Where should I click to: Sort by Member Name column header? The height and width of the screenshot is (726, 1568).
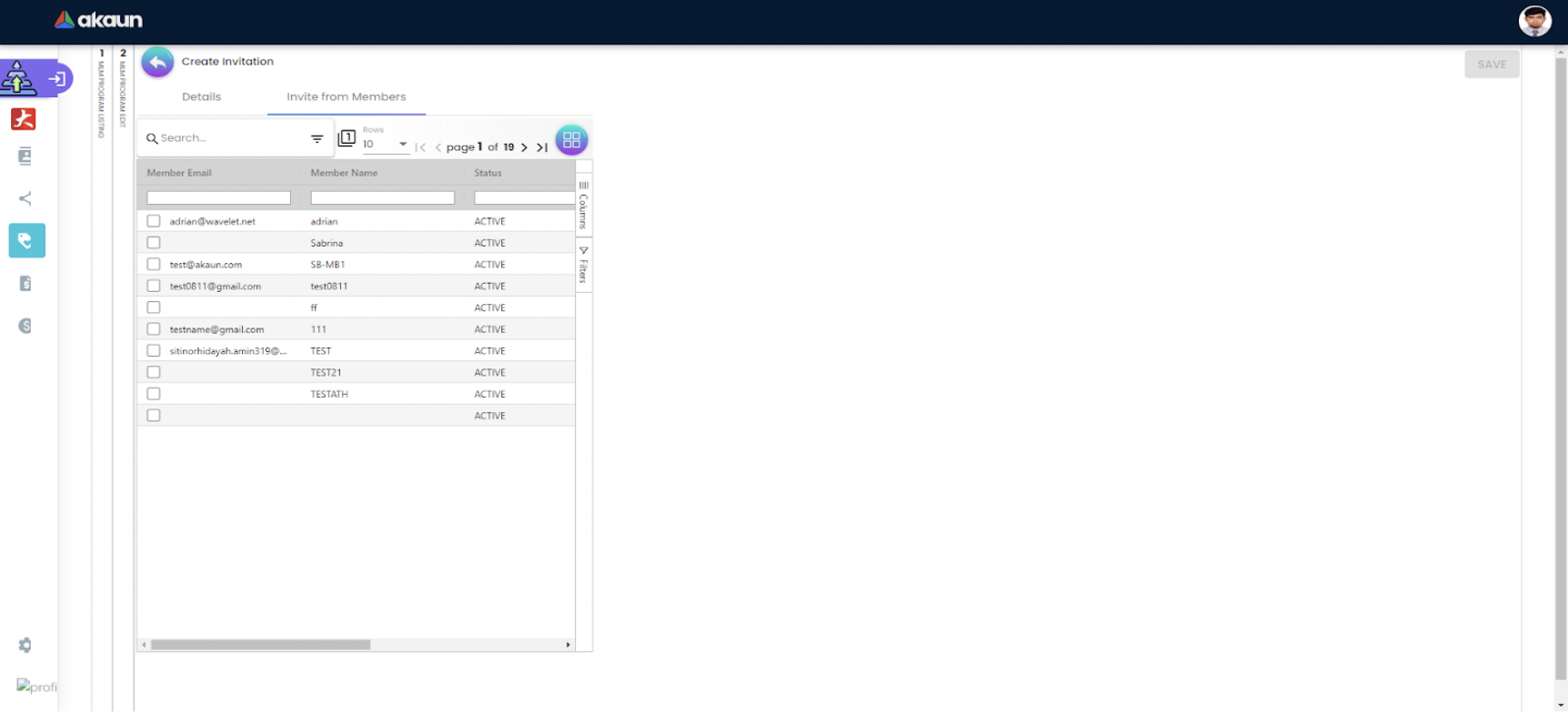pyautogui.click(x=344, y=173)
